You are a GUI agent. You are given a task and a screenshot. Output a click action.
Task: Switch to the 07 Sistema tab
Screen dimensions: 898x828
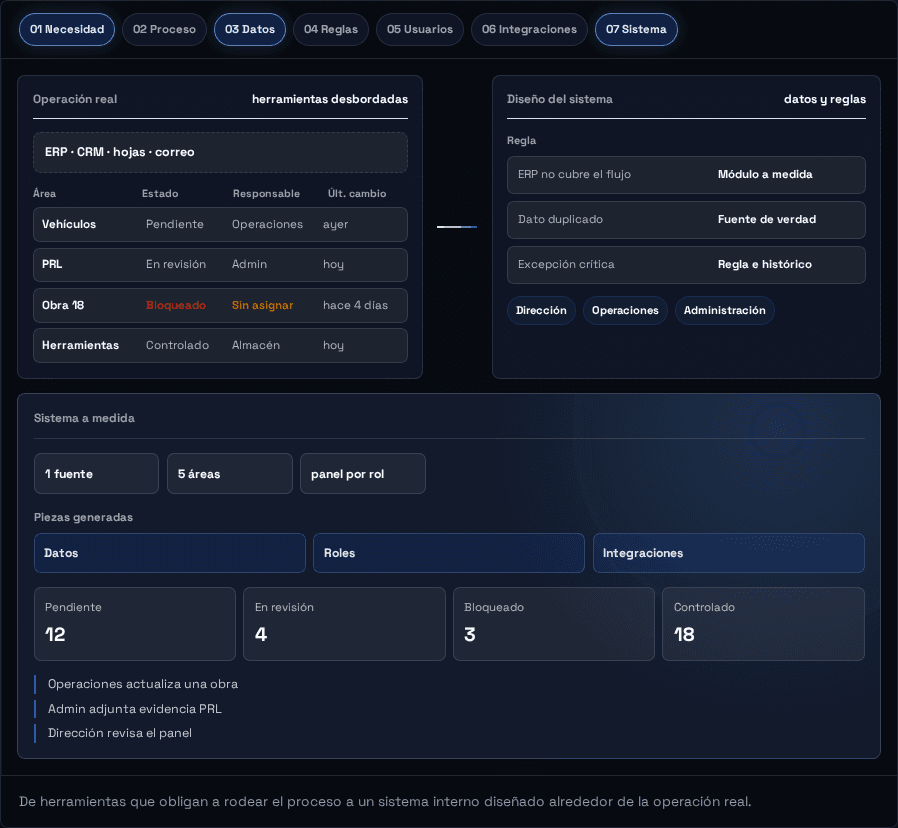[636, 29]
